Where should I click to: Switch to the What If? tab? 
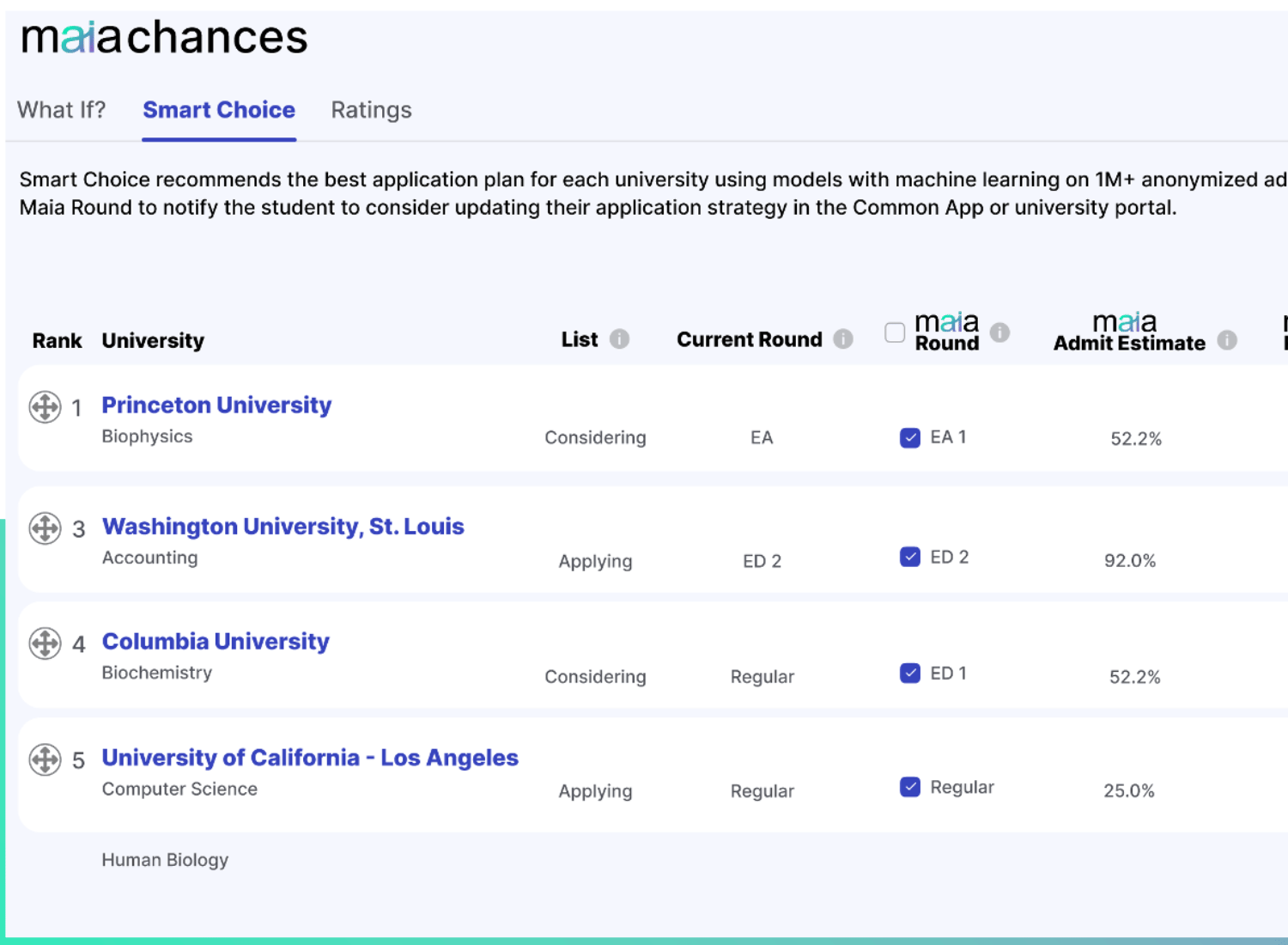tap(62, 110)
